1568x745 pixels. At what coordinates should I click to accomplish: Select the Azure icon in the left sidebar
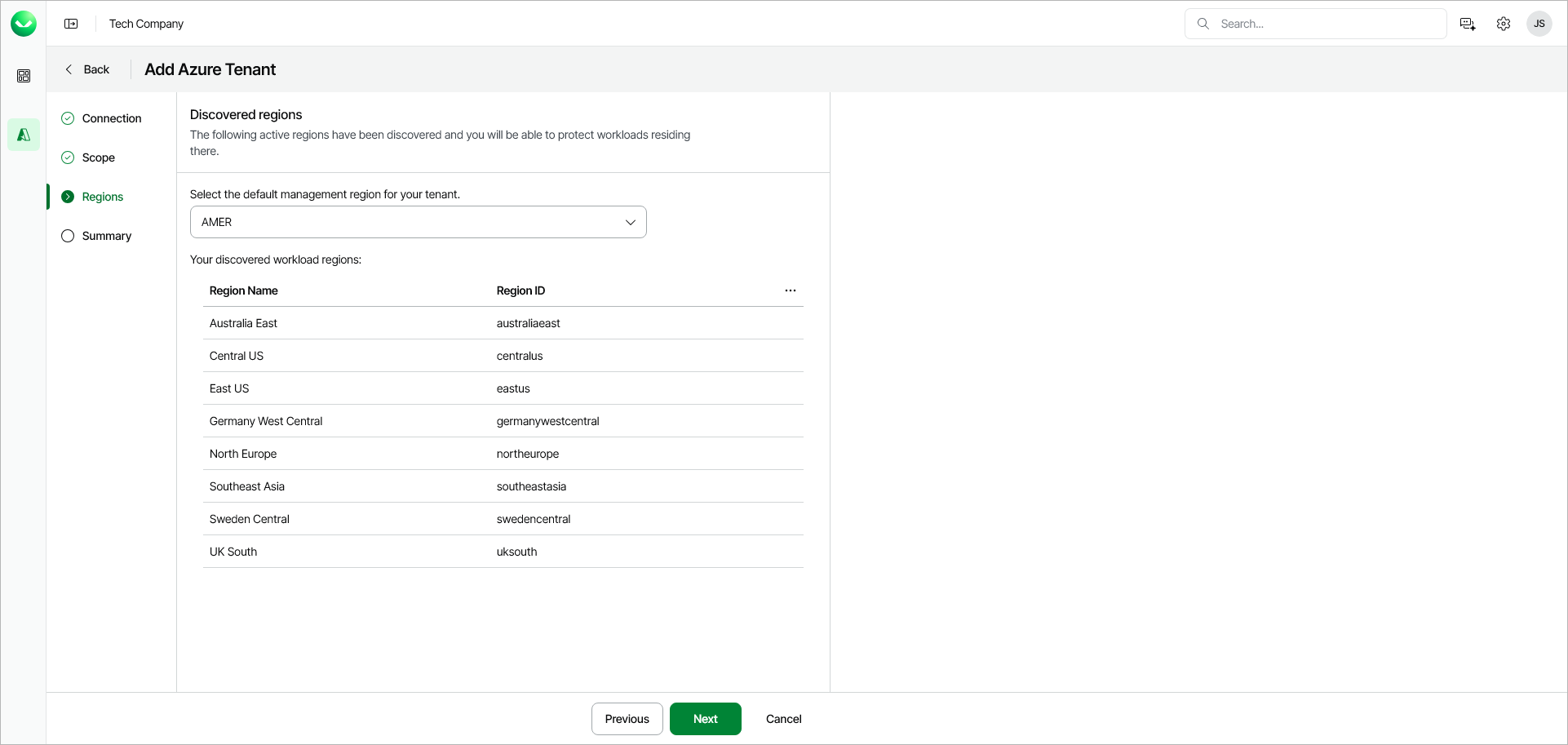[x=24, y=134]
